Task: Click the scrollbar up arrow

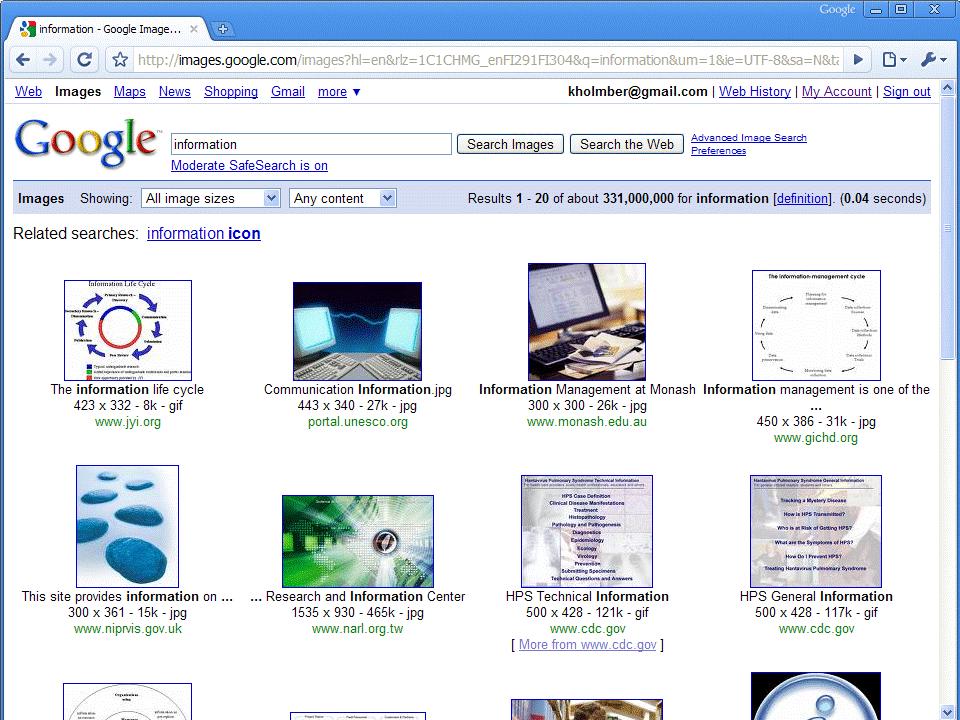Action: 948,88
